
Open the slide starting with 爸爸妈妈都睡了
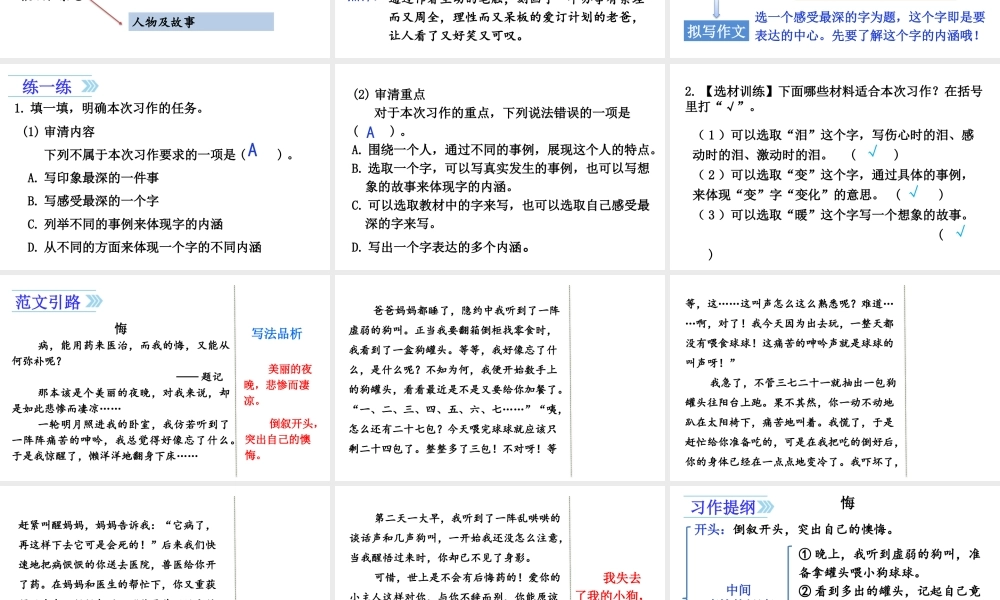tap(499, 377)
